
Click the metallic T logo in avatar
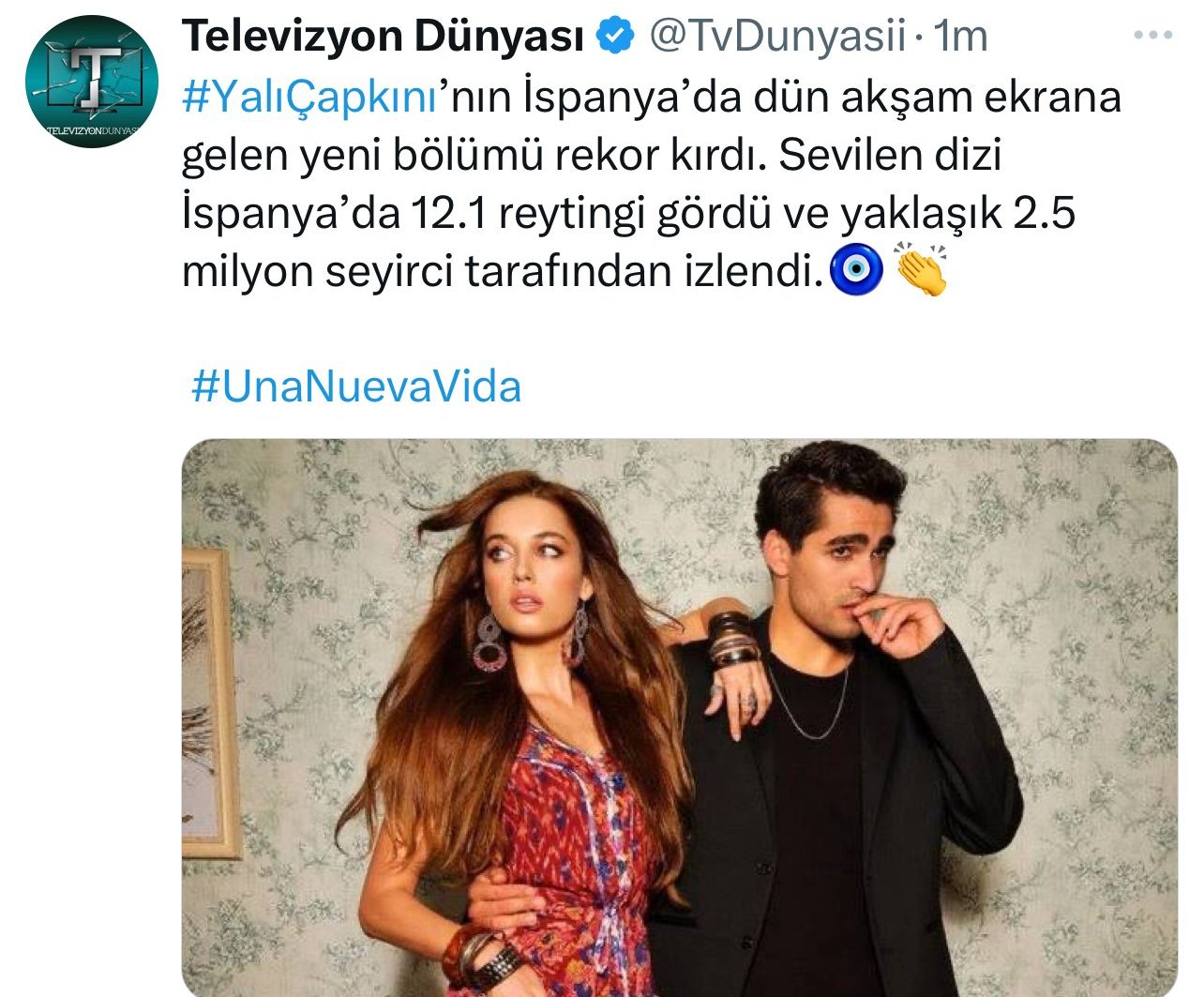click(91, 79)
